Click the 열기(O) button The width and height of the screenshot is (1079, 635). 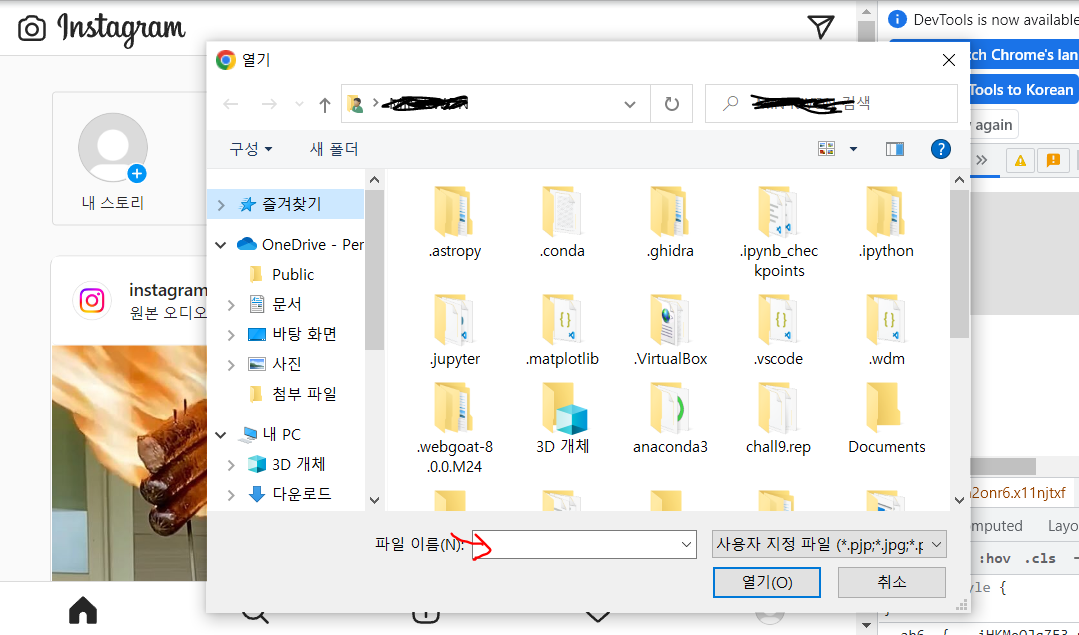click(x=767, y=583)
